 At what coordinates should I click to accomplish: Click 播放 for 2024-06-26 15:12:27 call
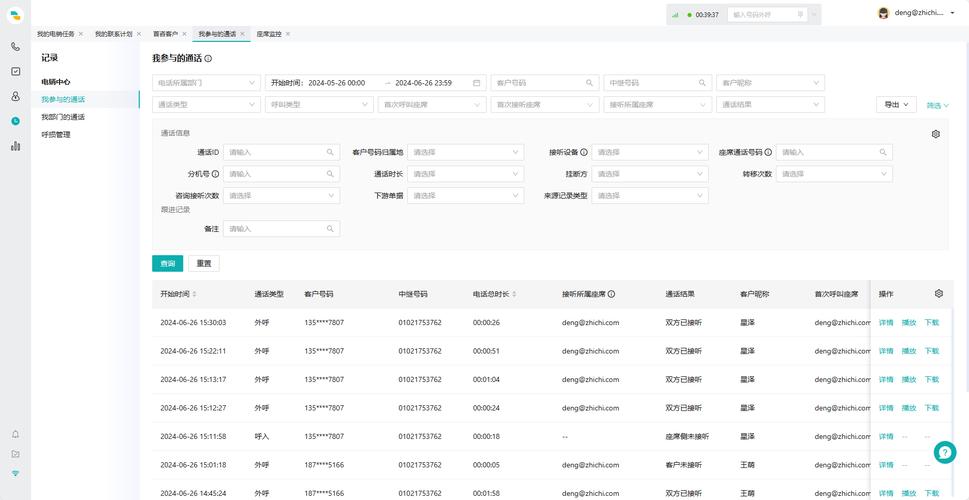click(x=908, y=408)
